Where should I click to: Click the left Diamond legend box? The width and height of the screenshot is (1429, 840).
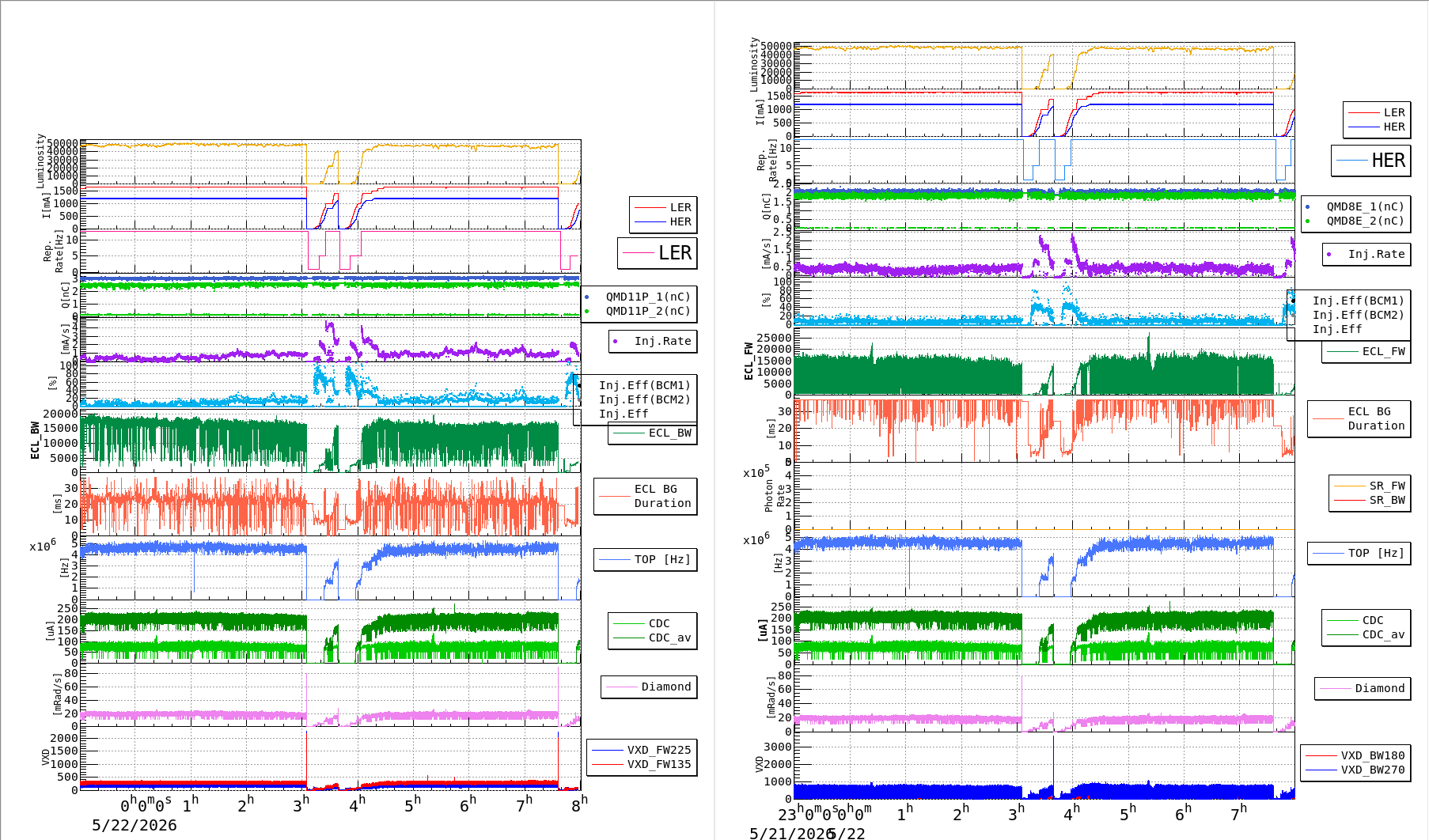(x=649, y=687)
